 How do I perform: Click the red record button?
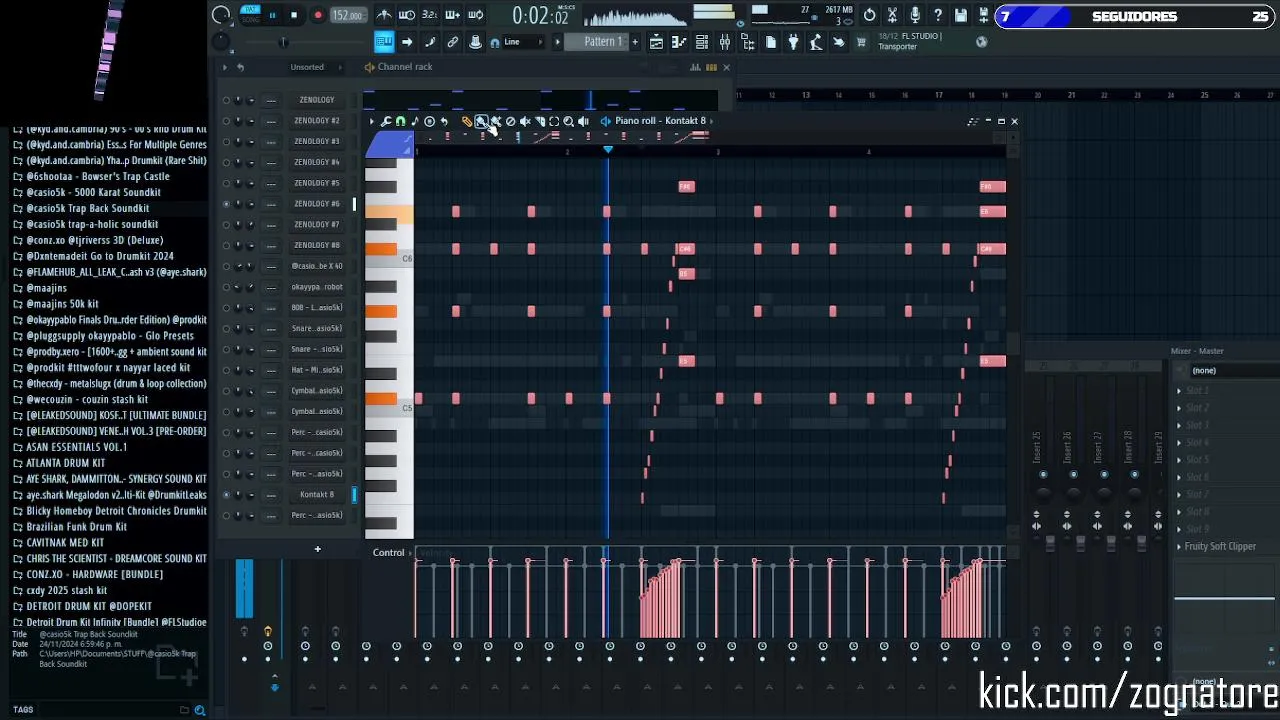318,15
